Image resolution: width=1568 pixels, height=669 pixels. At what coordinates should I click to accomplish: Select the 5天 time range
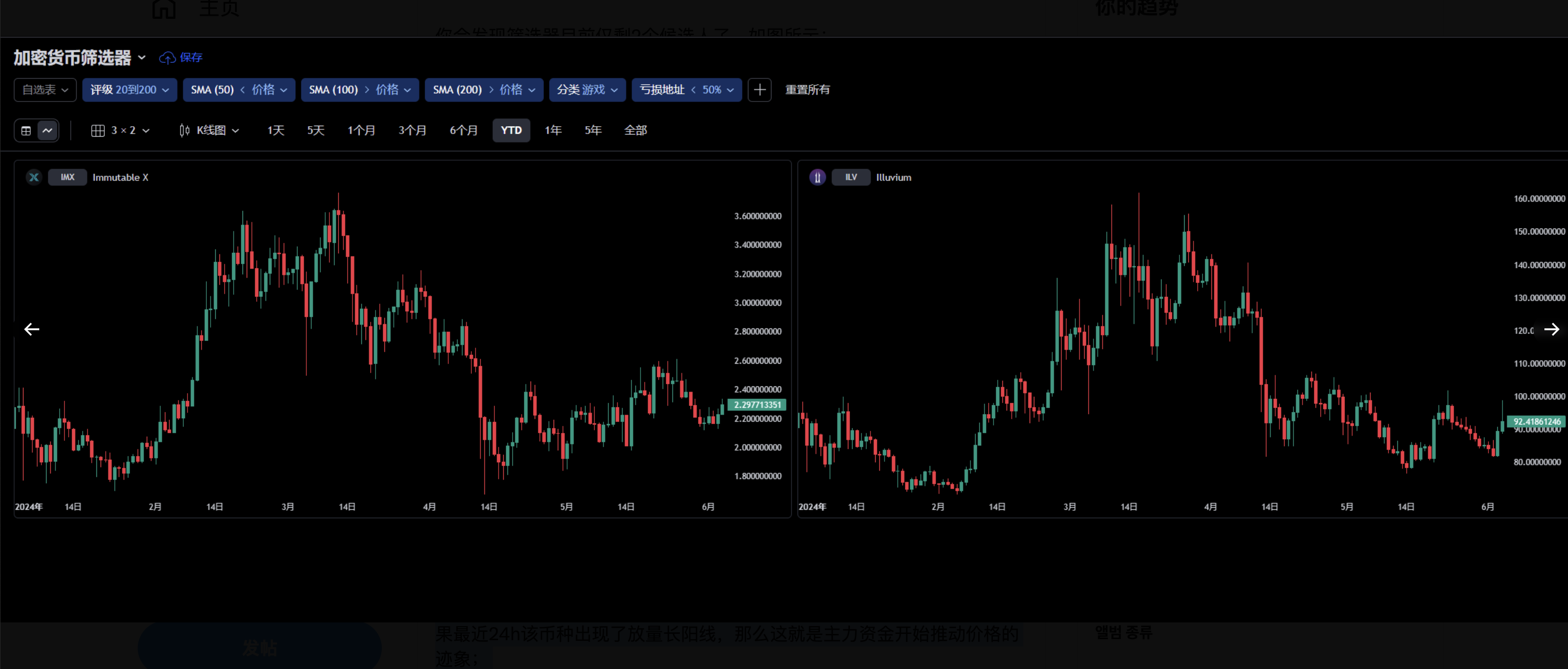tap(315, 130)
